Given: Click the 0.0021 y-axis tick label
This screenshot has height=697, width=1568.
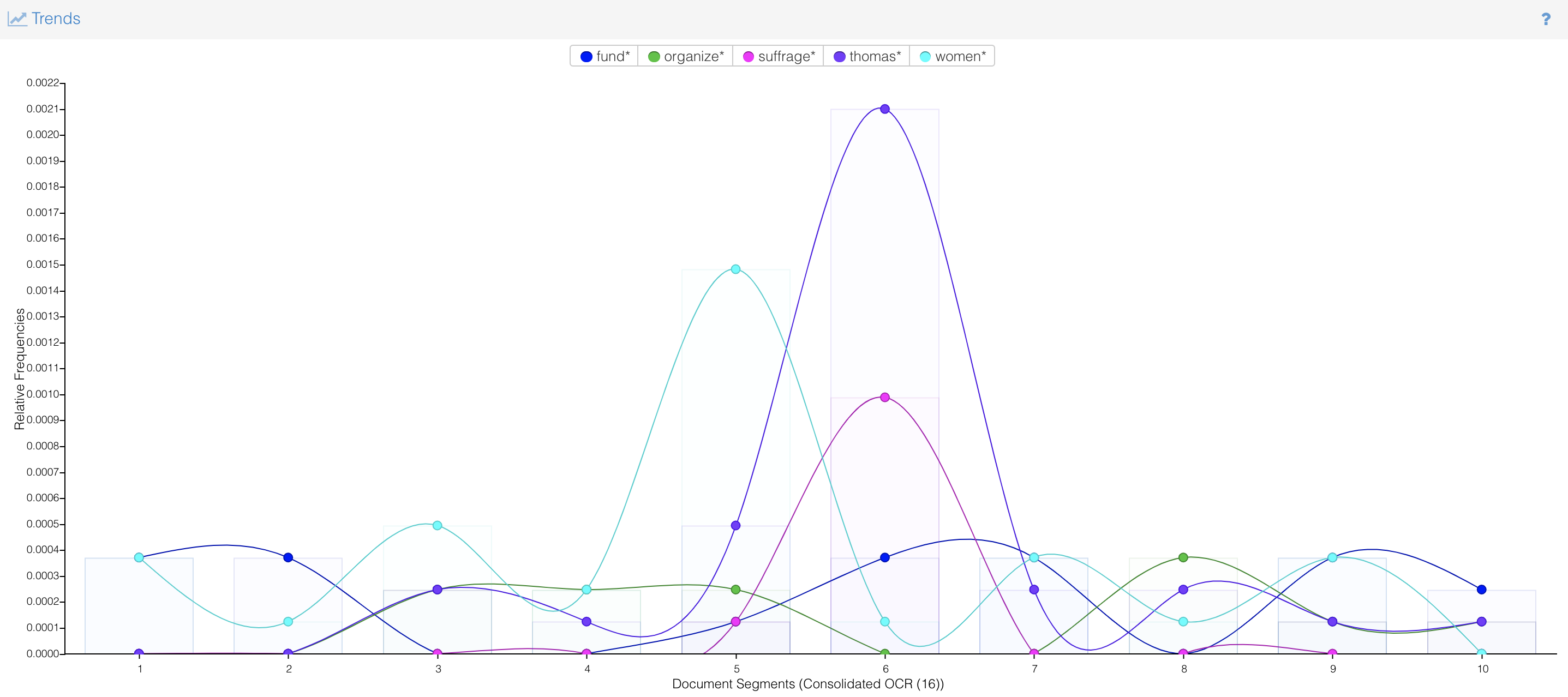Looking at the screenshot, I should [x=43, y=109].
